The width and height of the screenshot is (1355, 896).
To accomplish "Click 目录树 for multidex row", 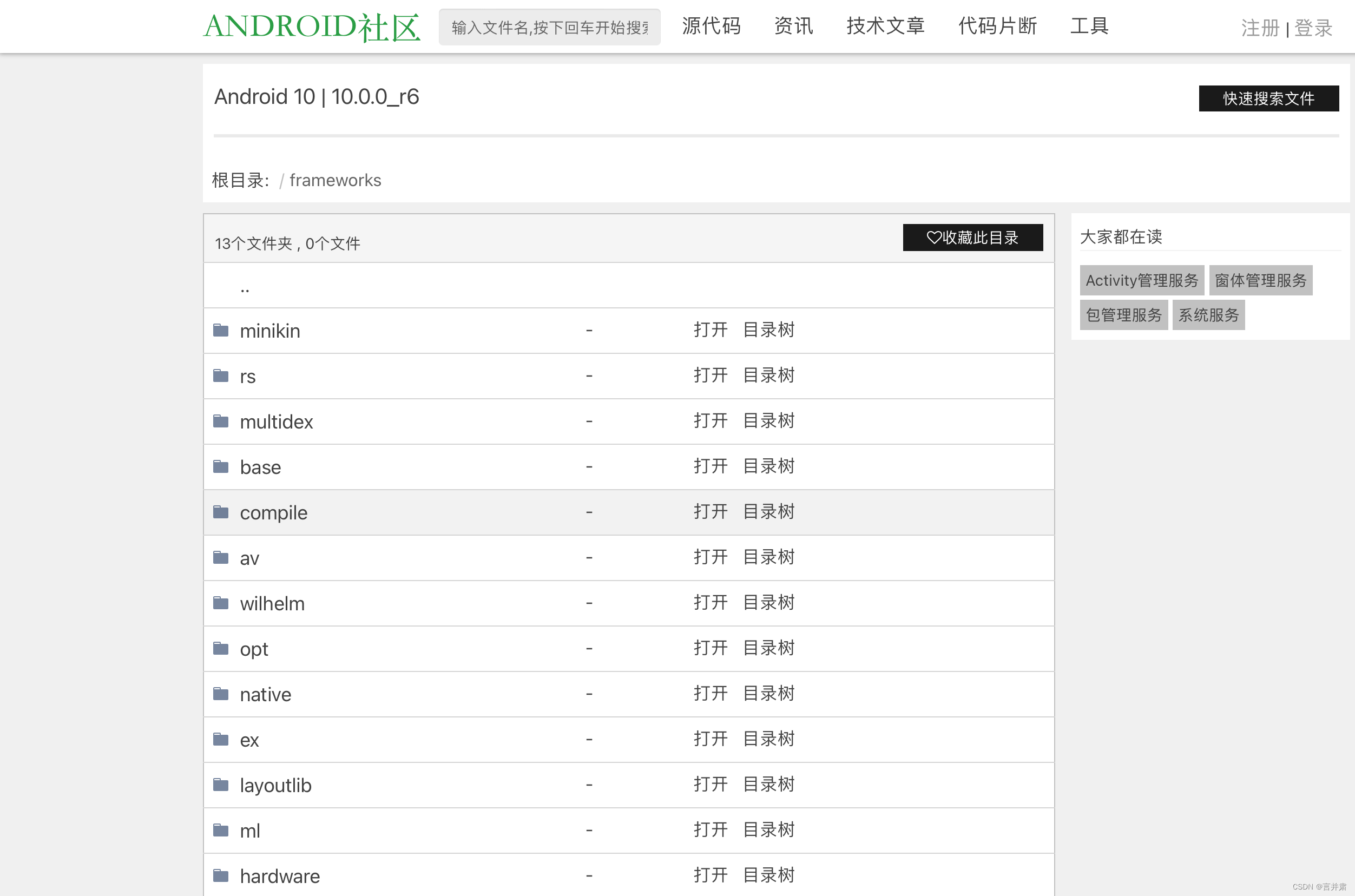I will (x=768, y=420).
